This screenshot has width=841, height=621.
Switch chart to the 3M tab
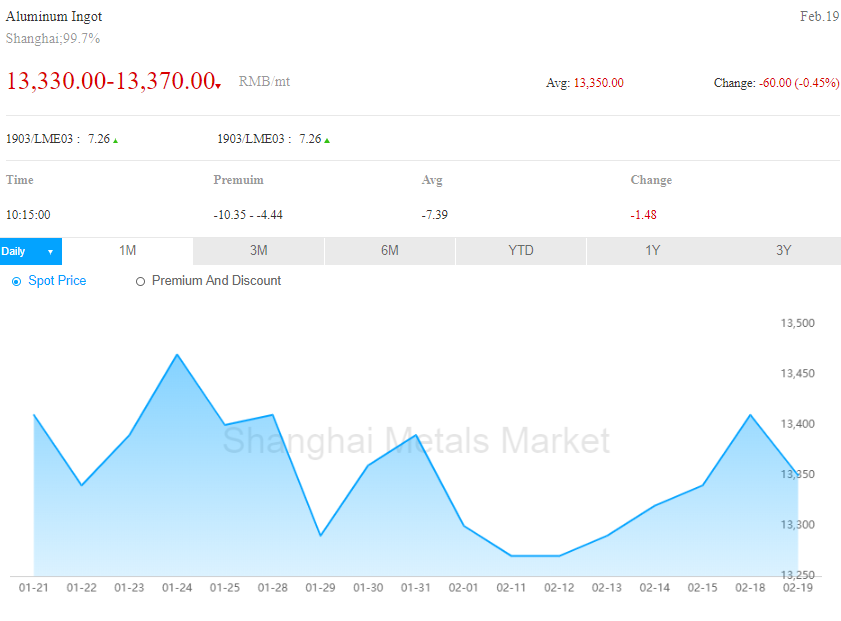[258, 251]
